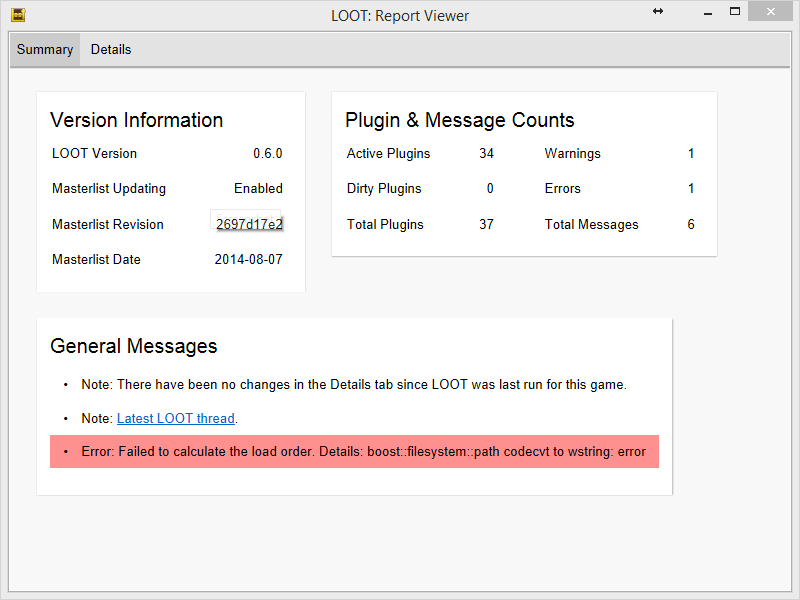
Task: Click the Masterlist Updating Enabled value
Action: [258, 188]
